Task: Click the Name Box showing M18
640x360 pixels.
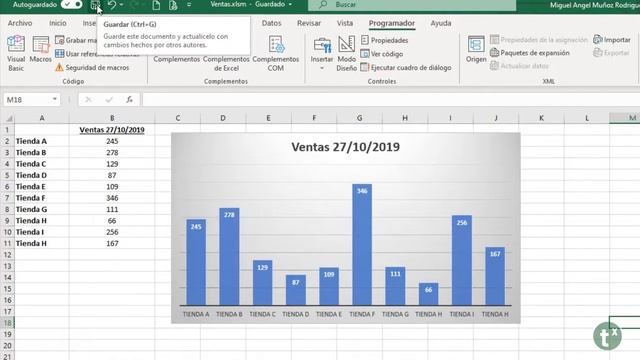Action: [27, 99]
